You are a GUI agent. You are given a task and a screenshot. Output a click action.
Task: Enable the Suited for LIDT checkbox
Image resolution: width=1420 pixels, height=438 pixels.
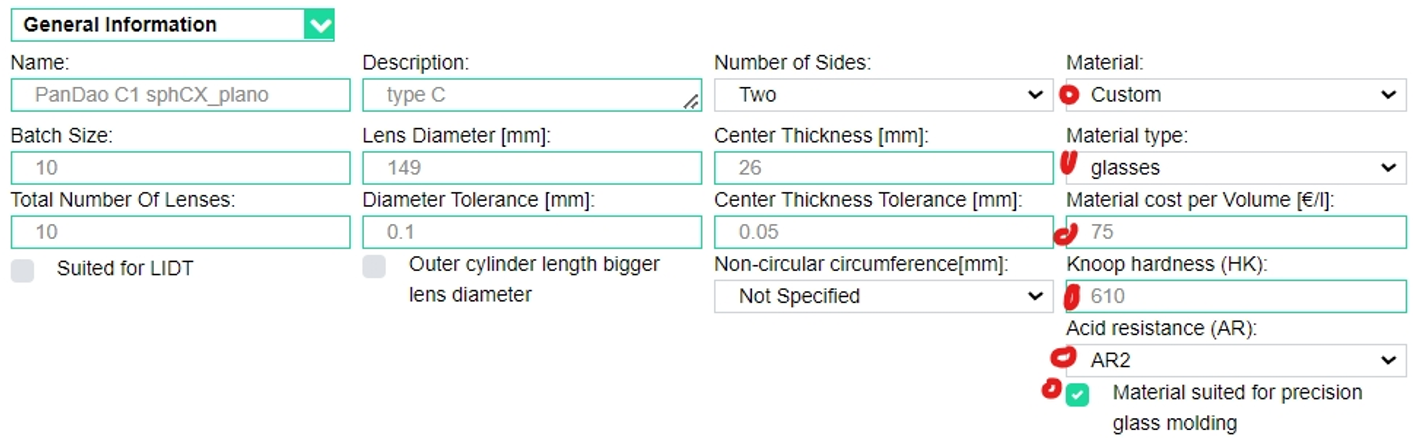coord(22,270)
